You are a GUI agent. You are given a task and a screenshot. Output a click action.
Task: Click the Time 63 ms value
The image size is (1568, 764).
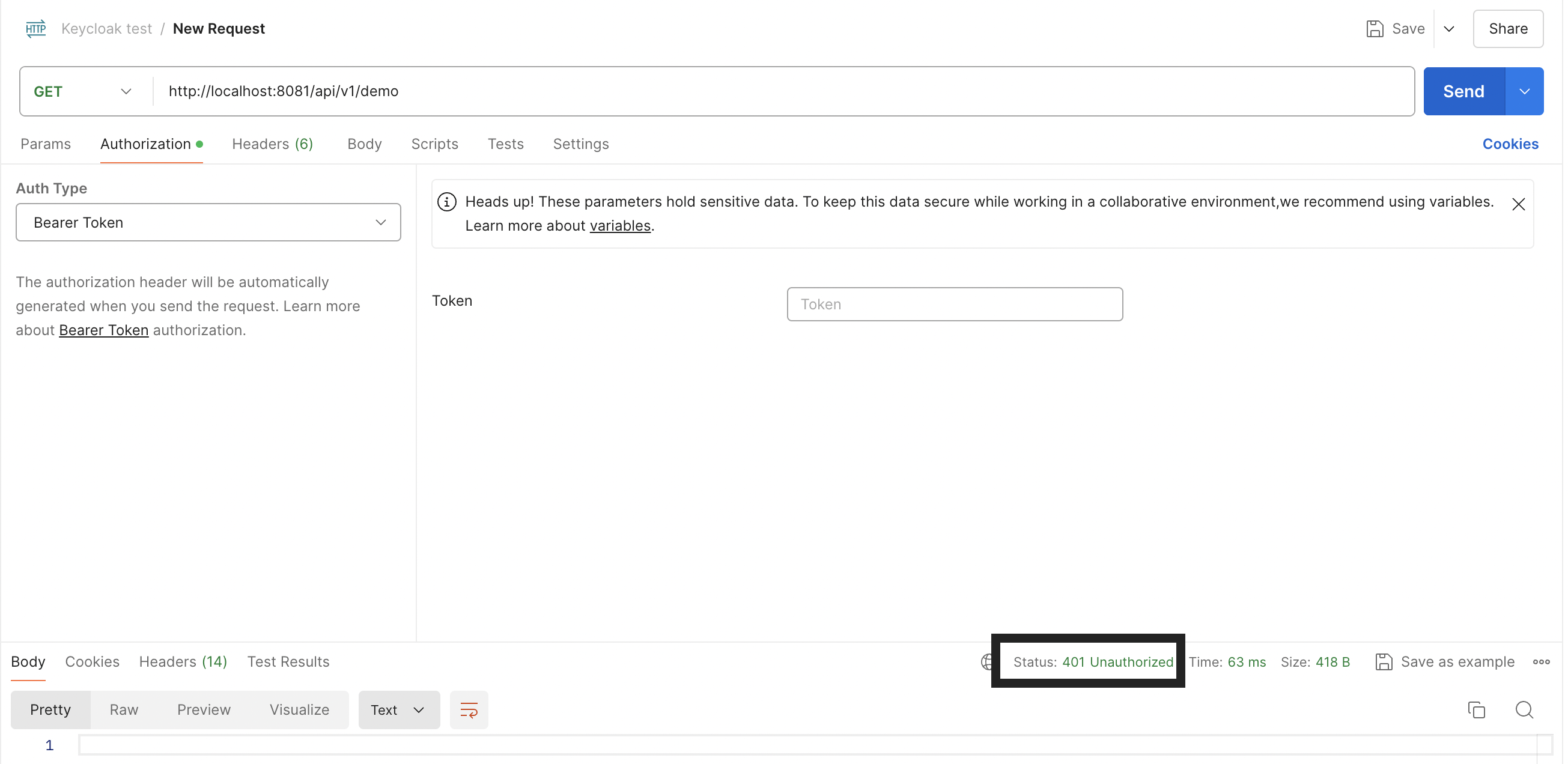click(1246, 662)
